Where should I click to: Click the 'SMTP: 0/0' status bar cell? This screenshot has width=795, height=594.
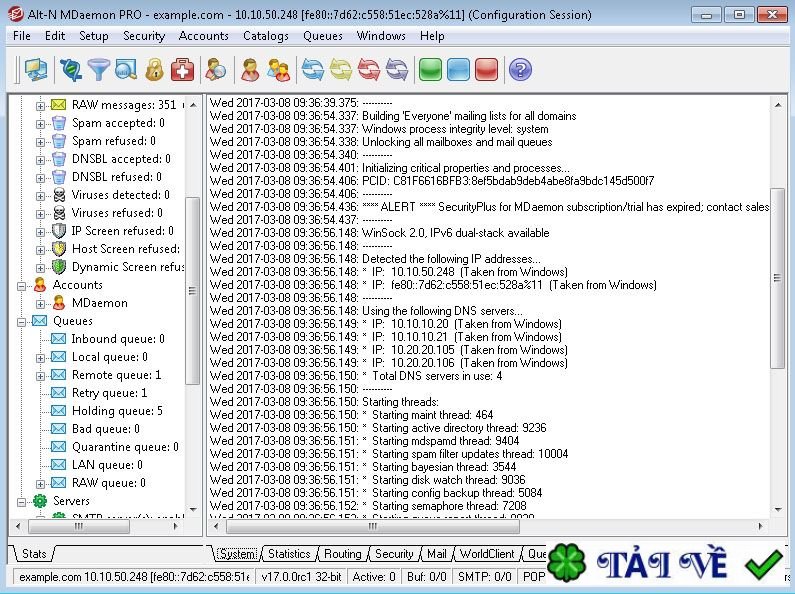coord(485,577)
